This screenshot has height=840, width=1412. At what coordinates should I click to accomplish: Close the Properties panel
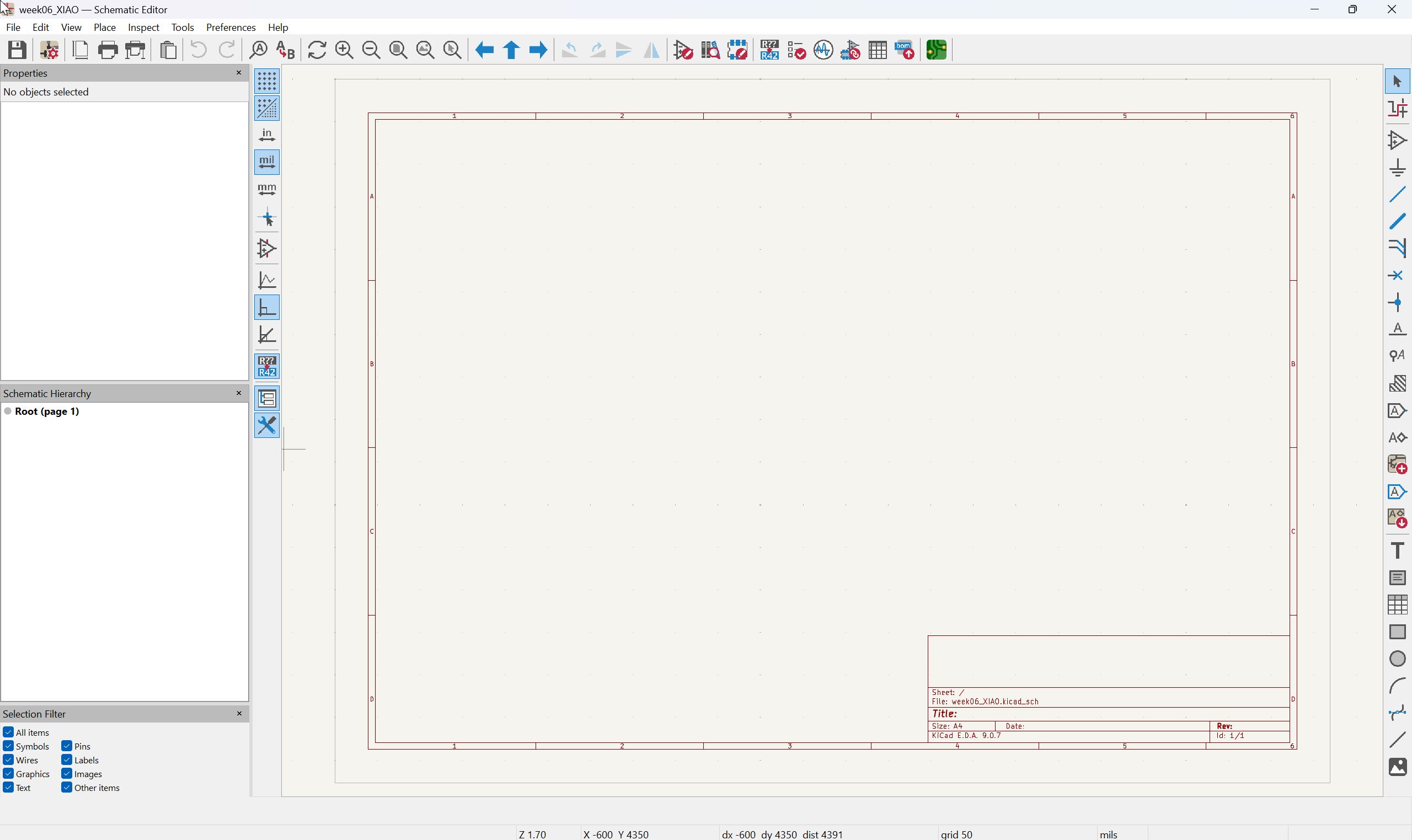239,72
